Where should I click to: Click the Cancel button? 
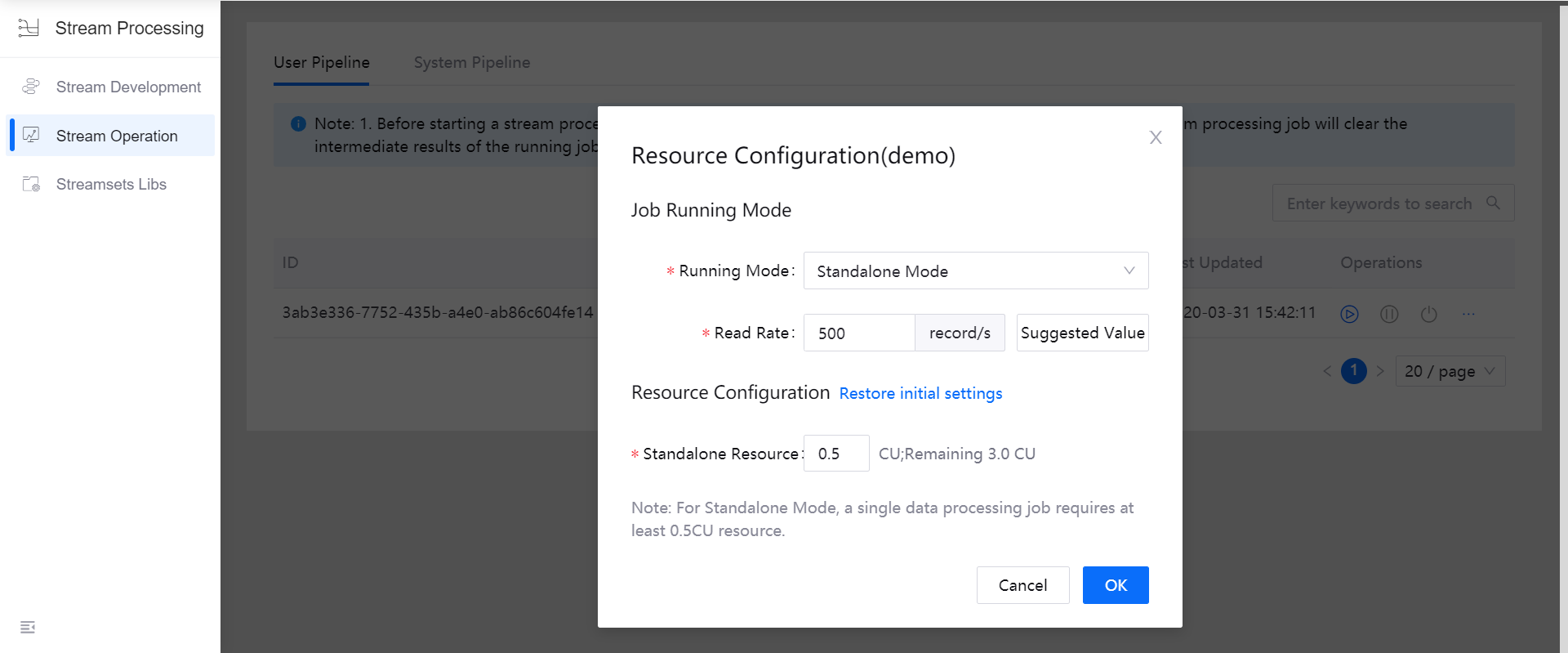click(x=1022, y=585)
